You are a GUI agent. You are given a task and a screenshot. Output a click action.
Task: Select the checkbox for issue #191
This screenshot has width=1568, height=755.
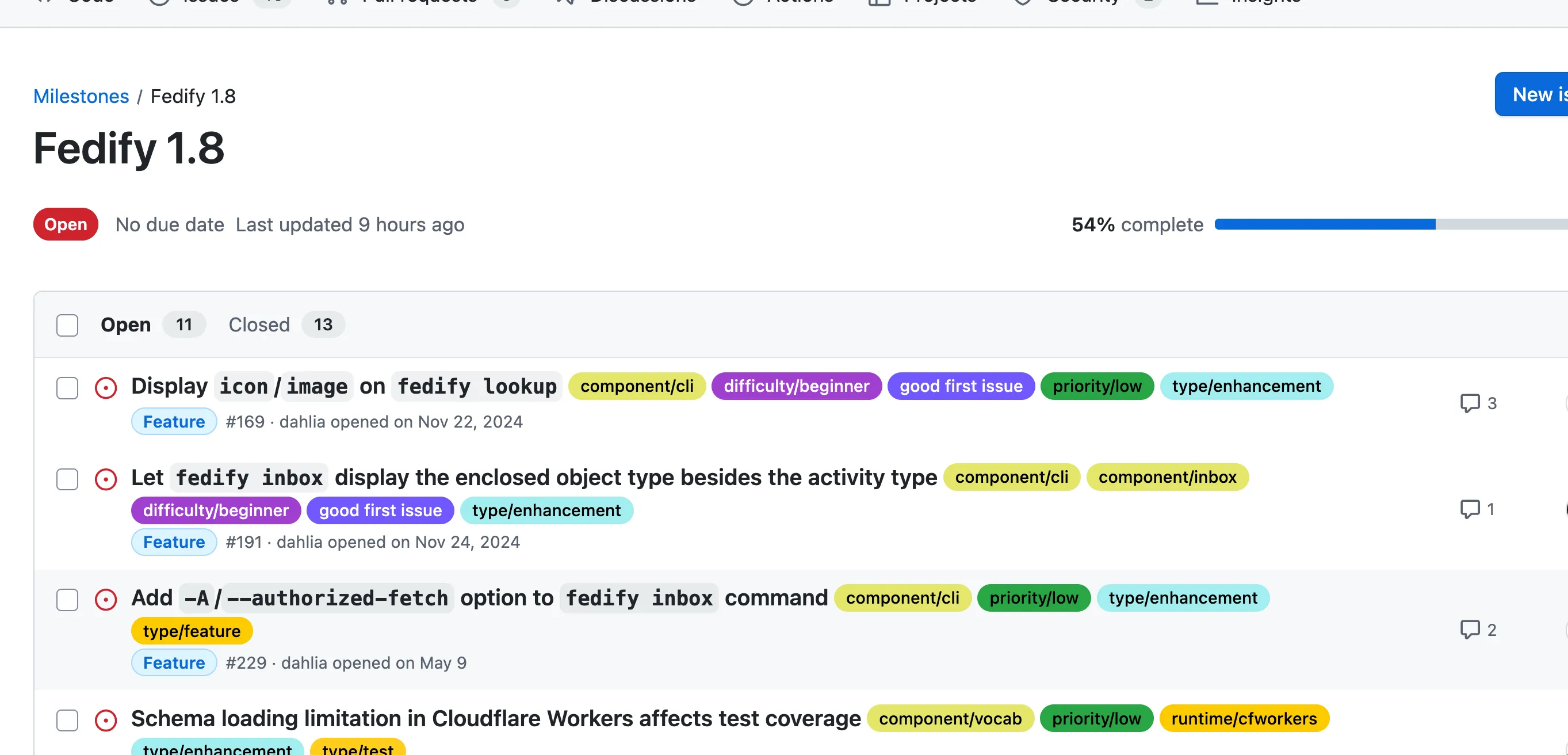[67, 479]
